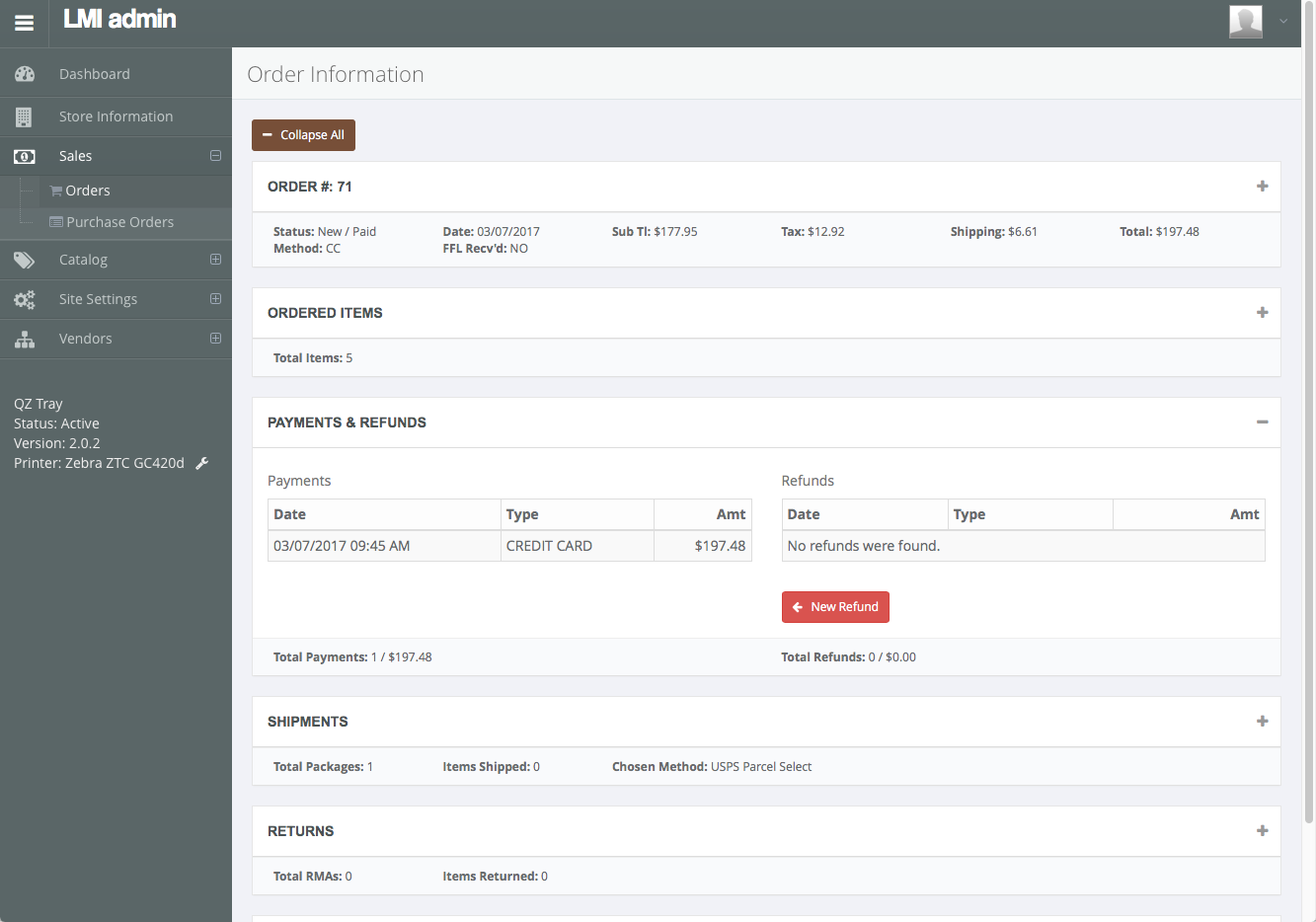Image resolution: width=1316 pixels, height=922 pixels.
Task: Click the Sales money icon
Action: 25,156
